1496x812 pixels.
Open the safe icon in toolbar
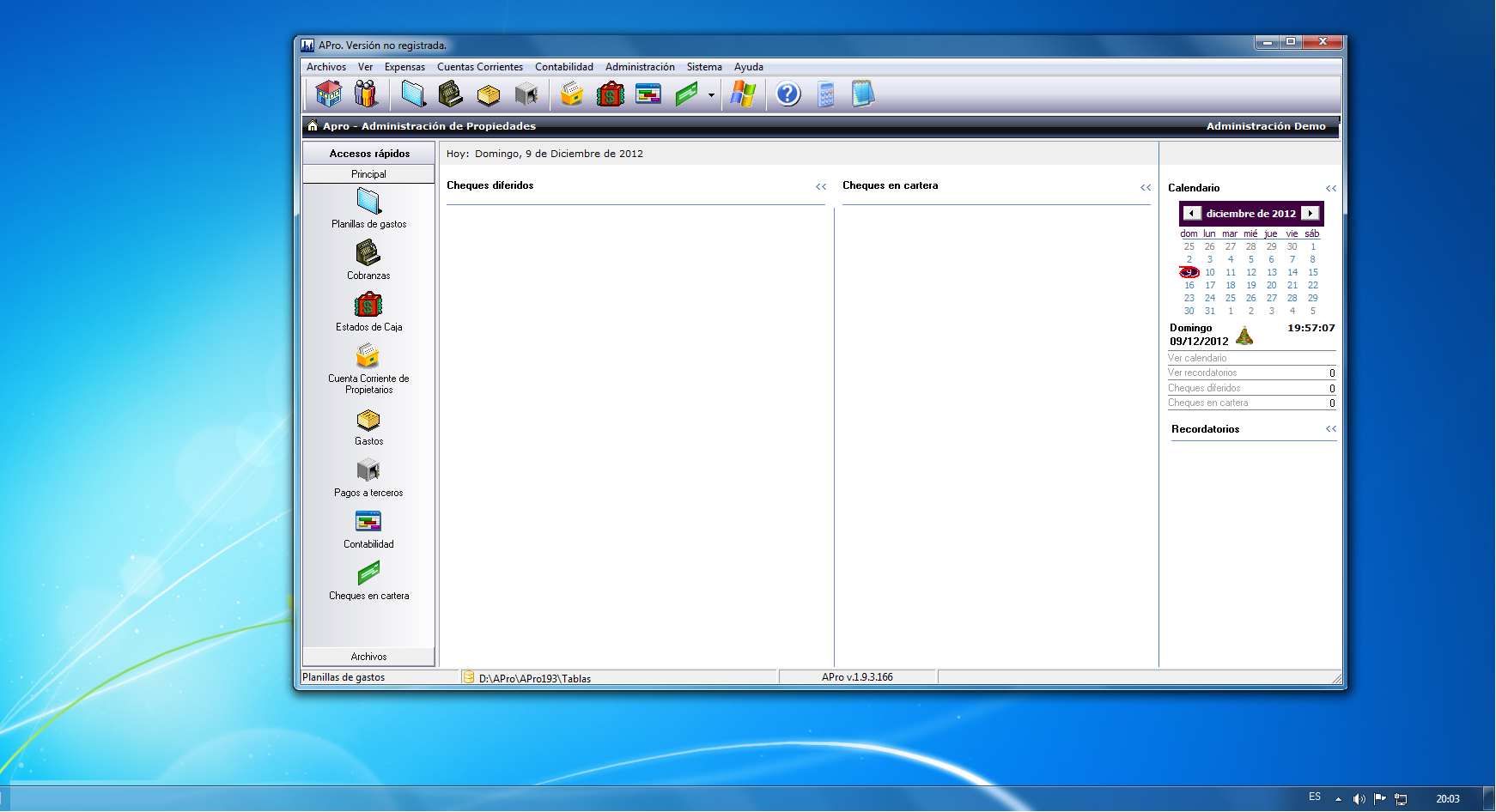pos(526,94)
